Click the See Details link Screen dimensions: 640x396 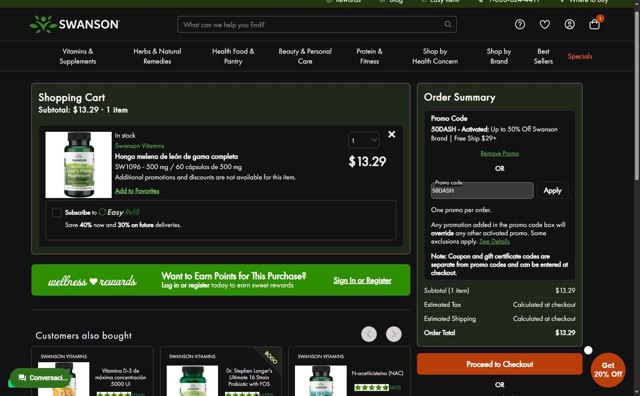pyautogui.click(x=494, y=241)
